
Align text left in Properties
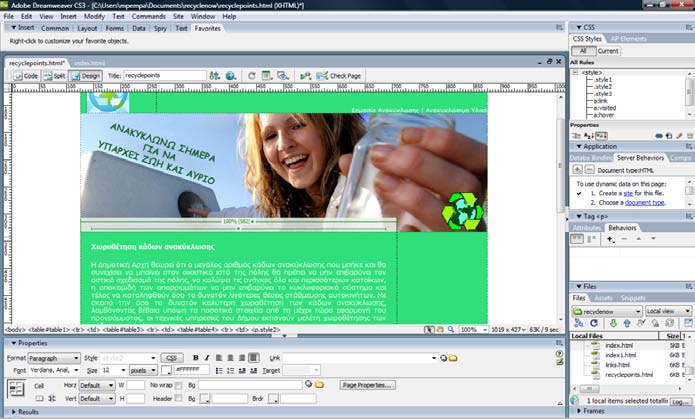(219, 358)
